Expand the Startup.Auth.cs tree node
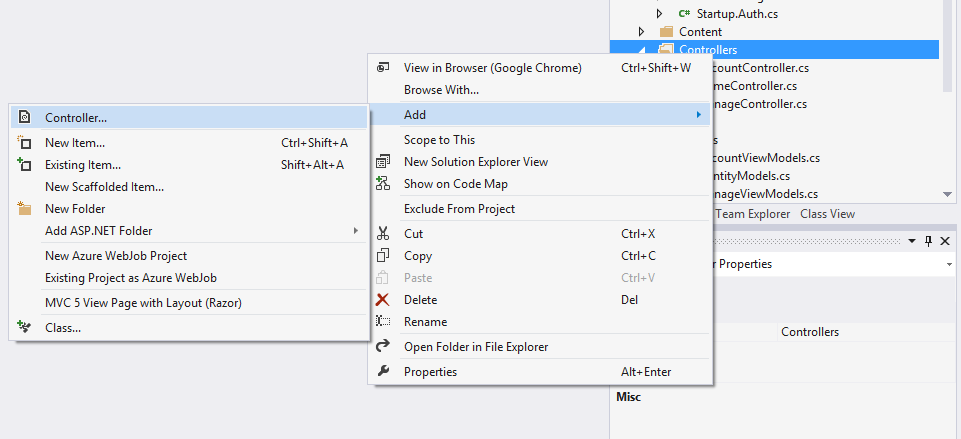Image resolution: width=961 pixels, height=439 pixels. [x=660, y=13]
